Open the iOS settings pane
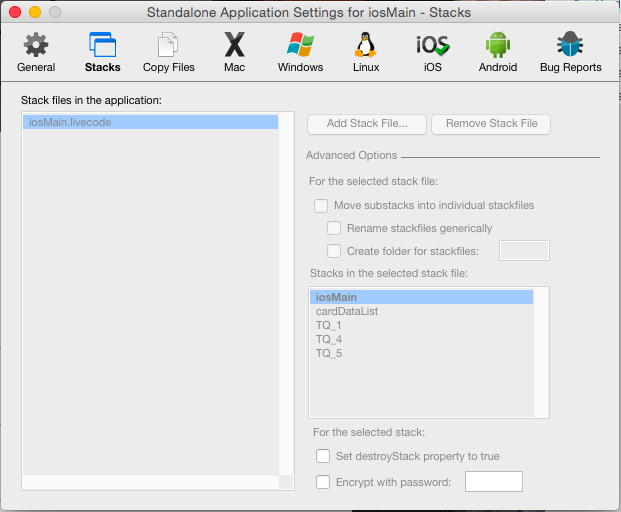 (432, 52)
